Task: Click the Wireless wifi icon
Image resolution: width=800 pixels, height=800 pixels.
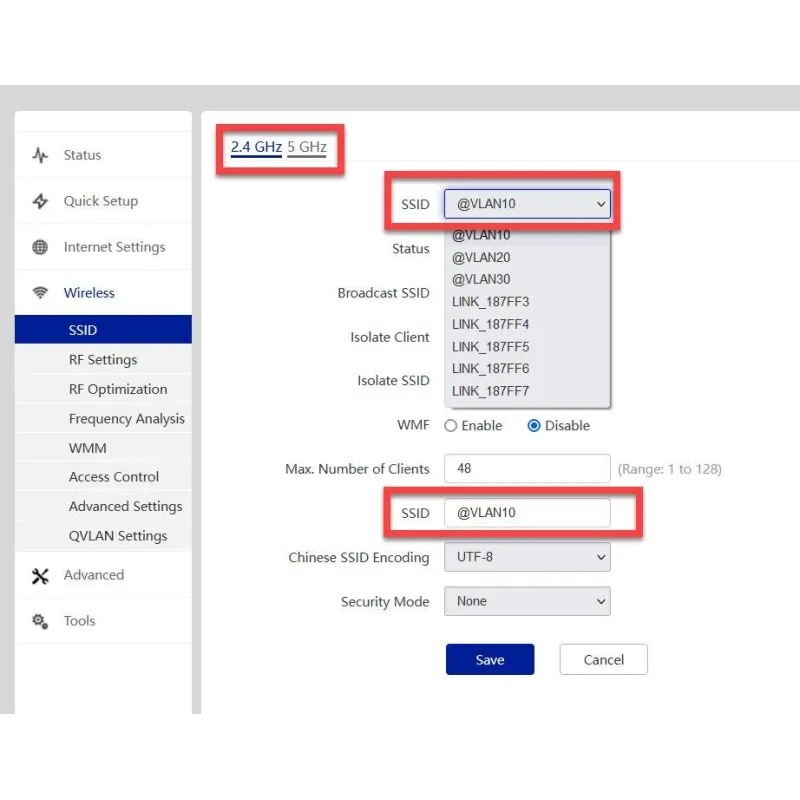Action: [x=40, y=293]
